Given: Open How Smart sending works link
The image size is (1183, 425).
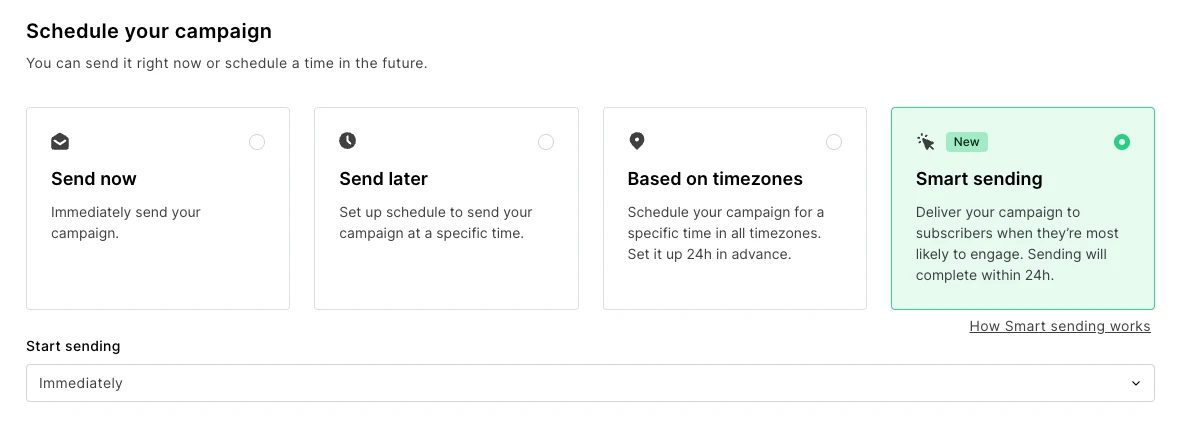Looking at the screenshot, I should pos(1059,326).
